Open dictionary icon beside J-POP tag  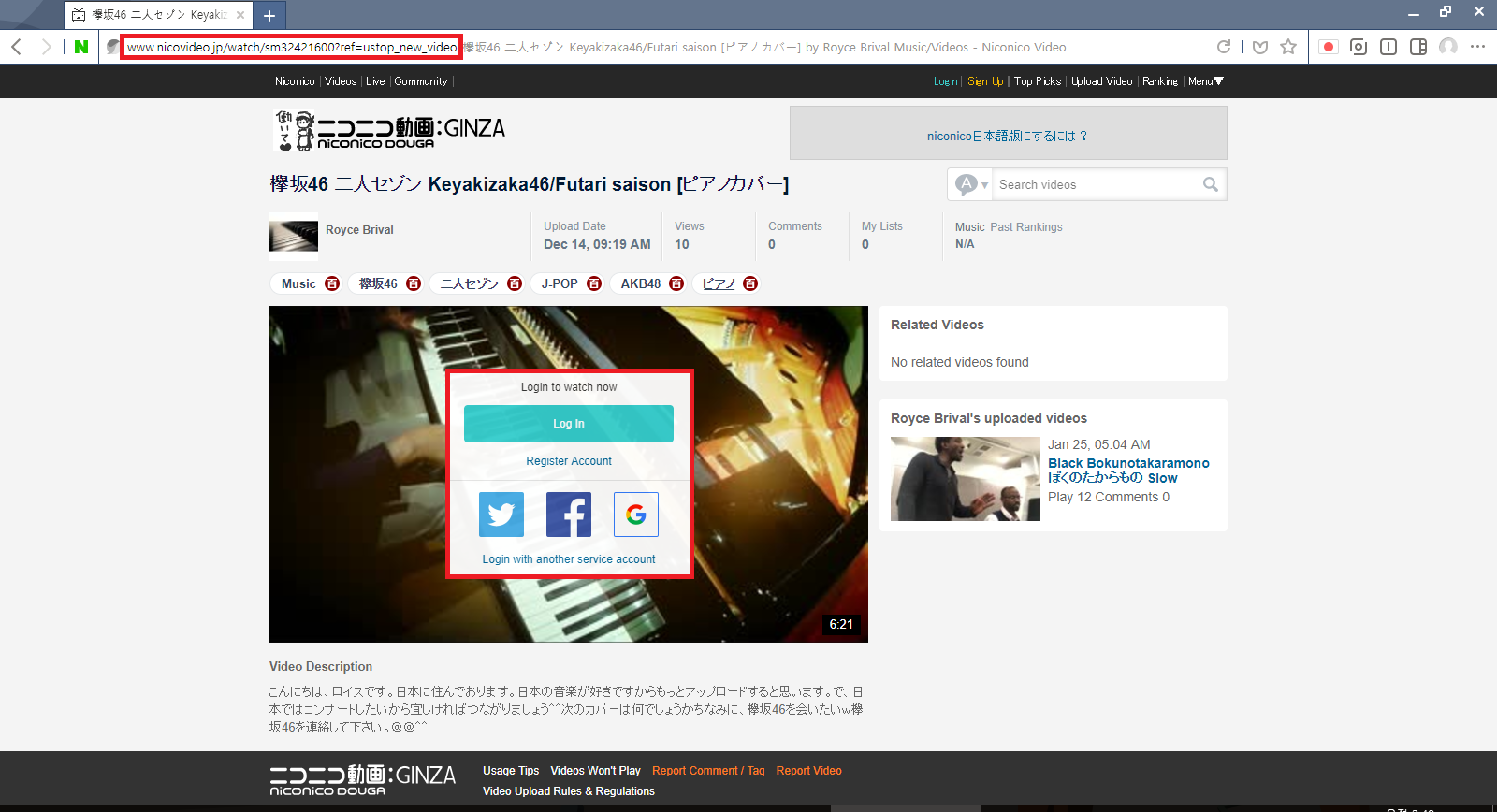coord(594,283)
